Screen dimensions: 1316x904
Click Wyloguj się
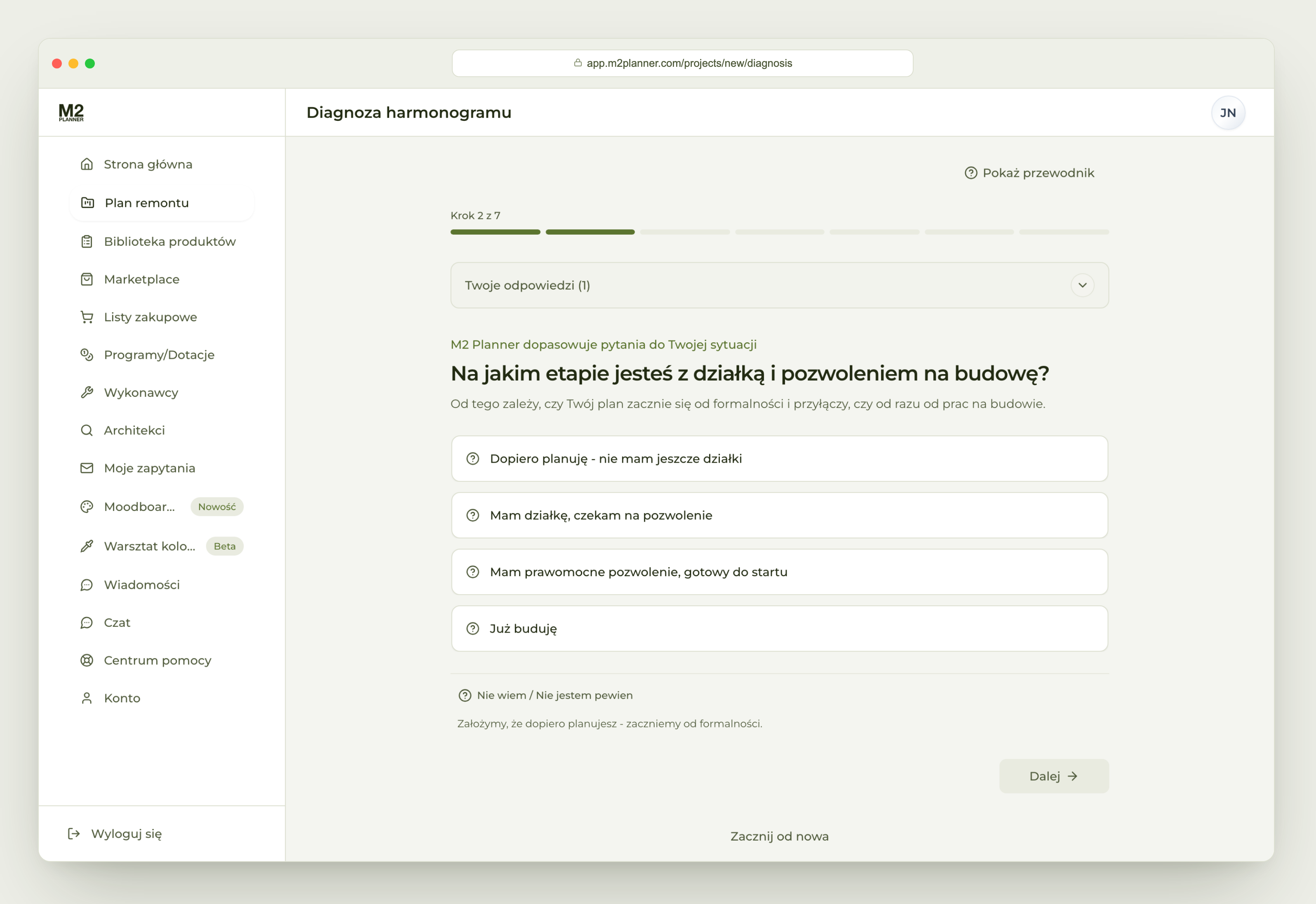click(x=115, y=833)
